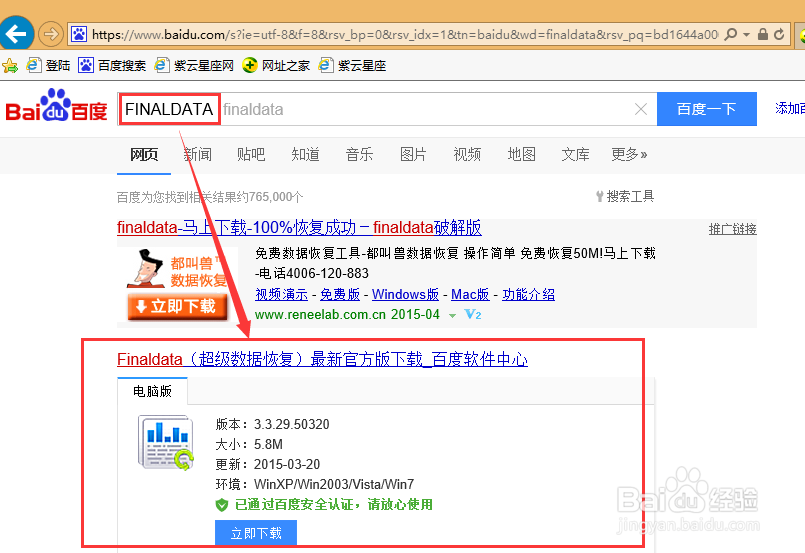Viewport: 805px width, 553px height.
Task: Click the browser Back arrow button
Action: coord(16,34)
